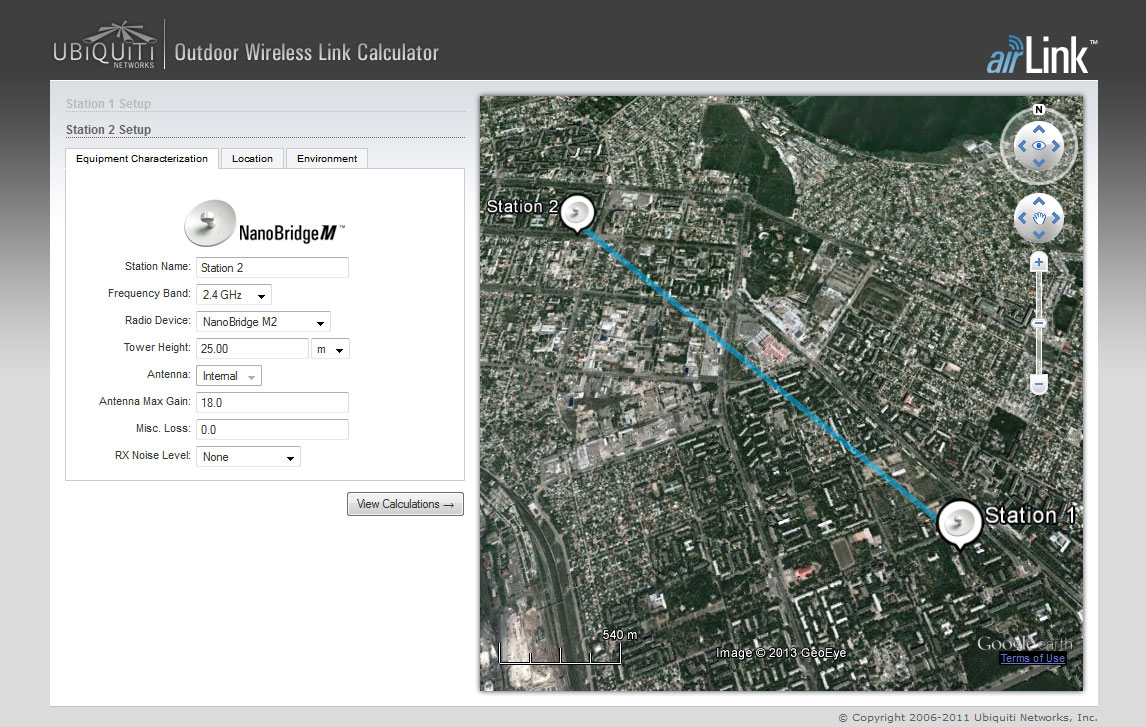
Task: Click the hand icon in pan control
Action: (1039, 217)
